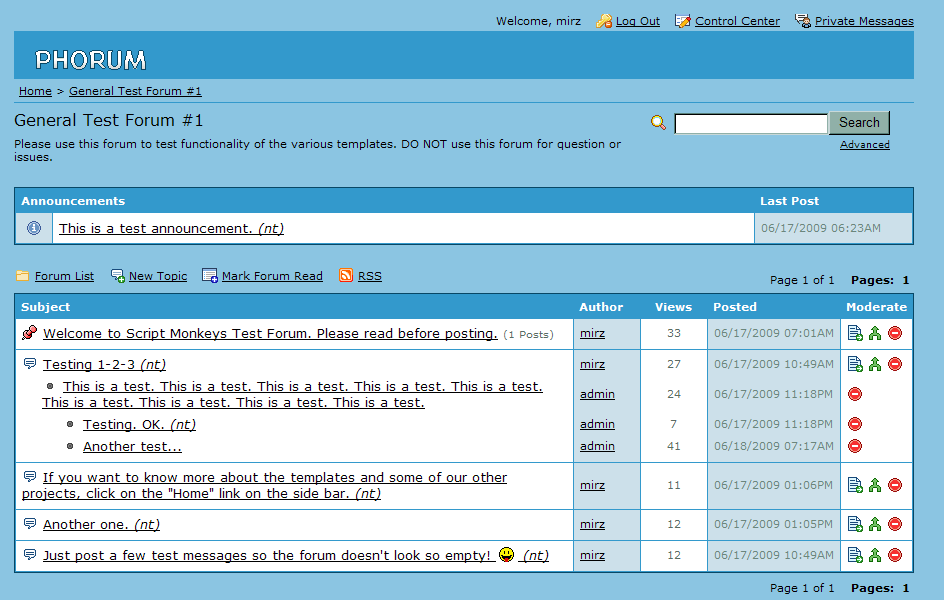Click merge icon for 'Just post a few' topic
The width and height of the screenshot is (944, 600).
point(875,555)
